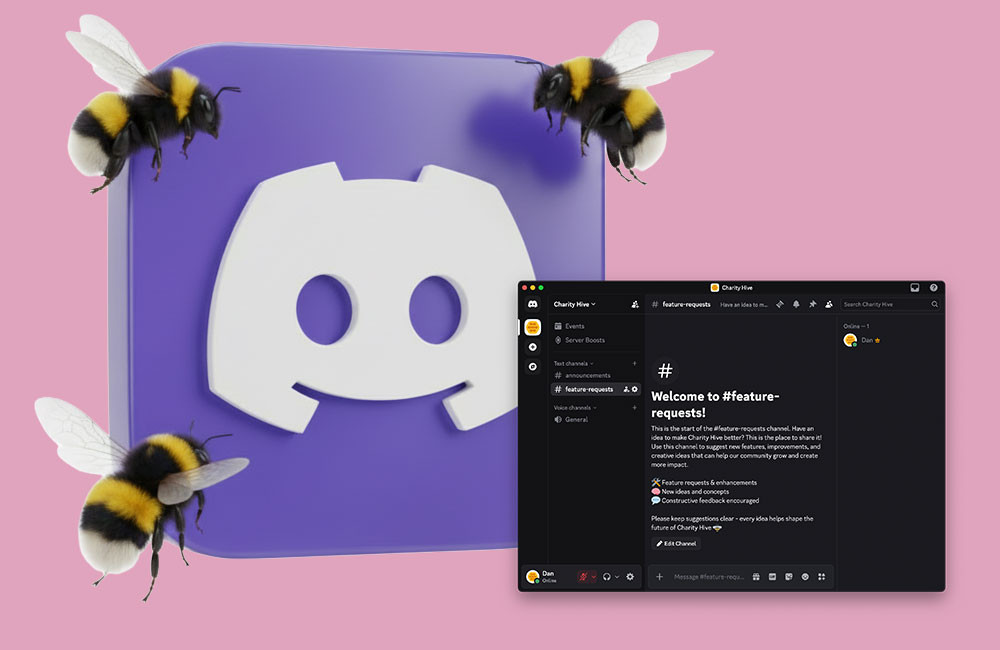Open the threads icon in channel header

coord(778,303)
